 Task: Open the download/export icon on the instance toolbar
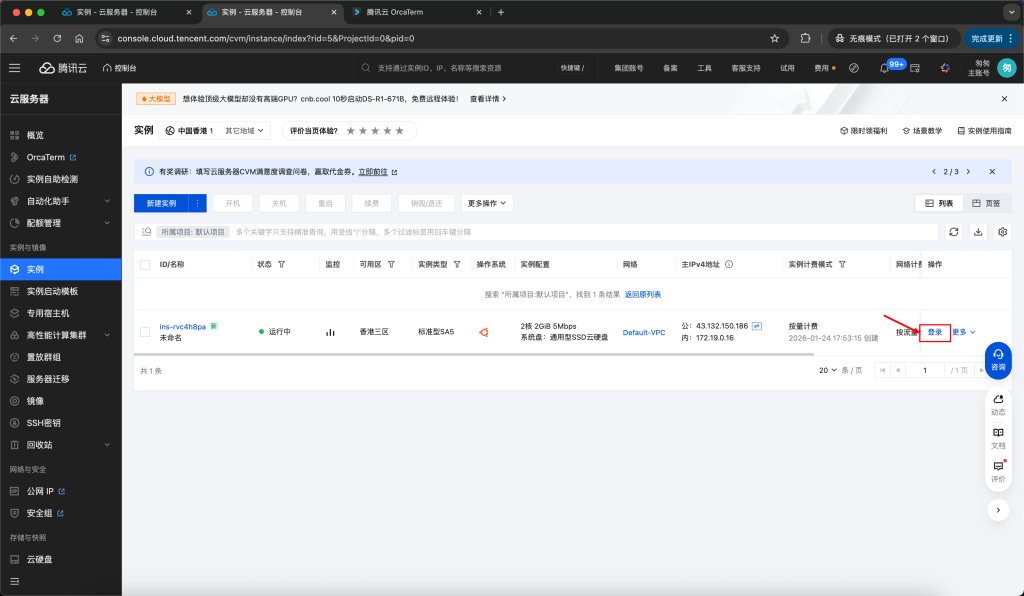click(x=978, y=232)
